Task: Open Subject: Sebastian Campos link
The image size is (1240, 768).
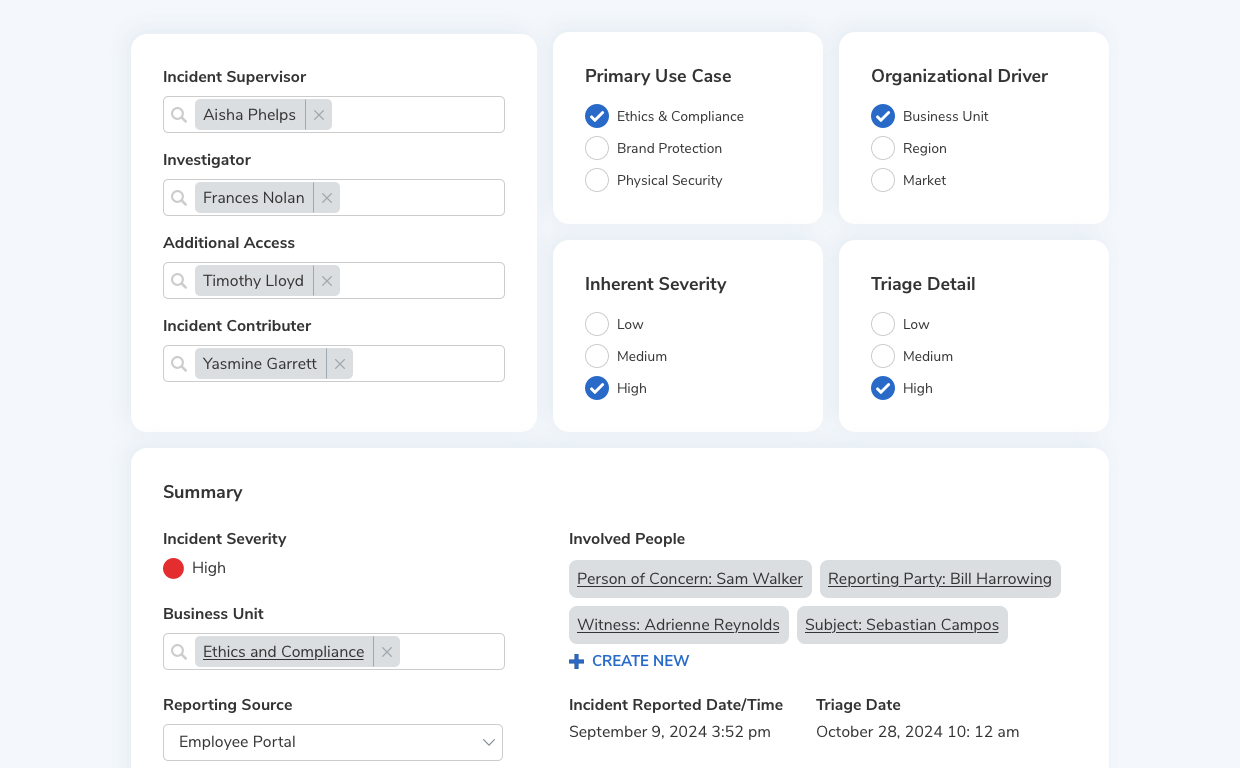Action: coord(901,625)
